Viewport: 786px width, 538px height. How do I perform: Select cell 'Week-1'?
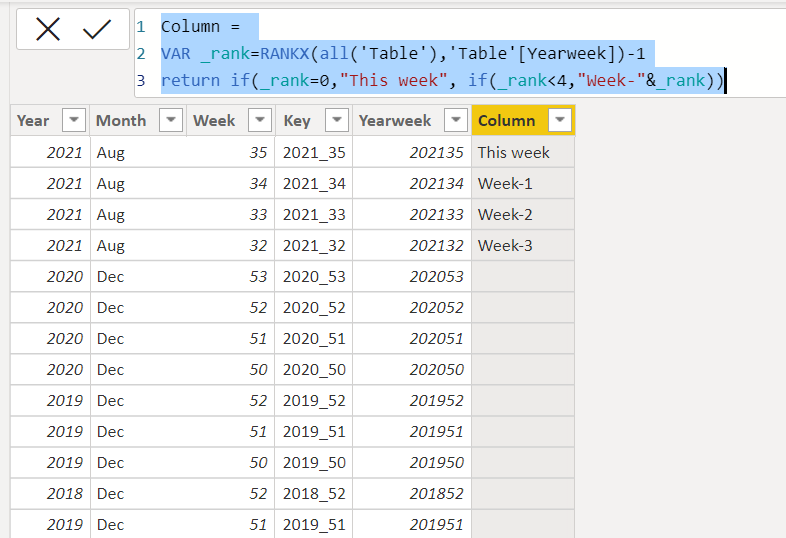point(523,184)
